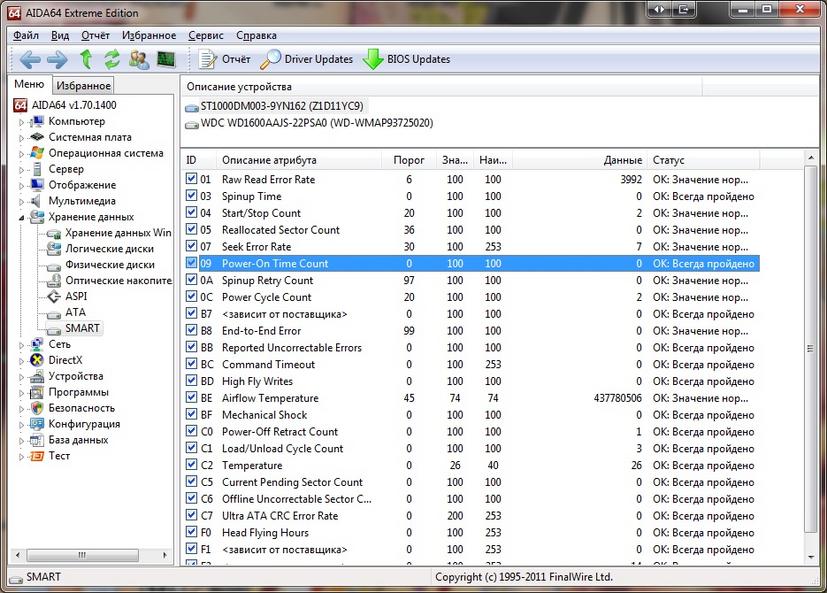Open BIOS Updates from the toolbar
This screenshot has width=827, height=593.
(x=407, y=59)
